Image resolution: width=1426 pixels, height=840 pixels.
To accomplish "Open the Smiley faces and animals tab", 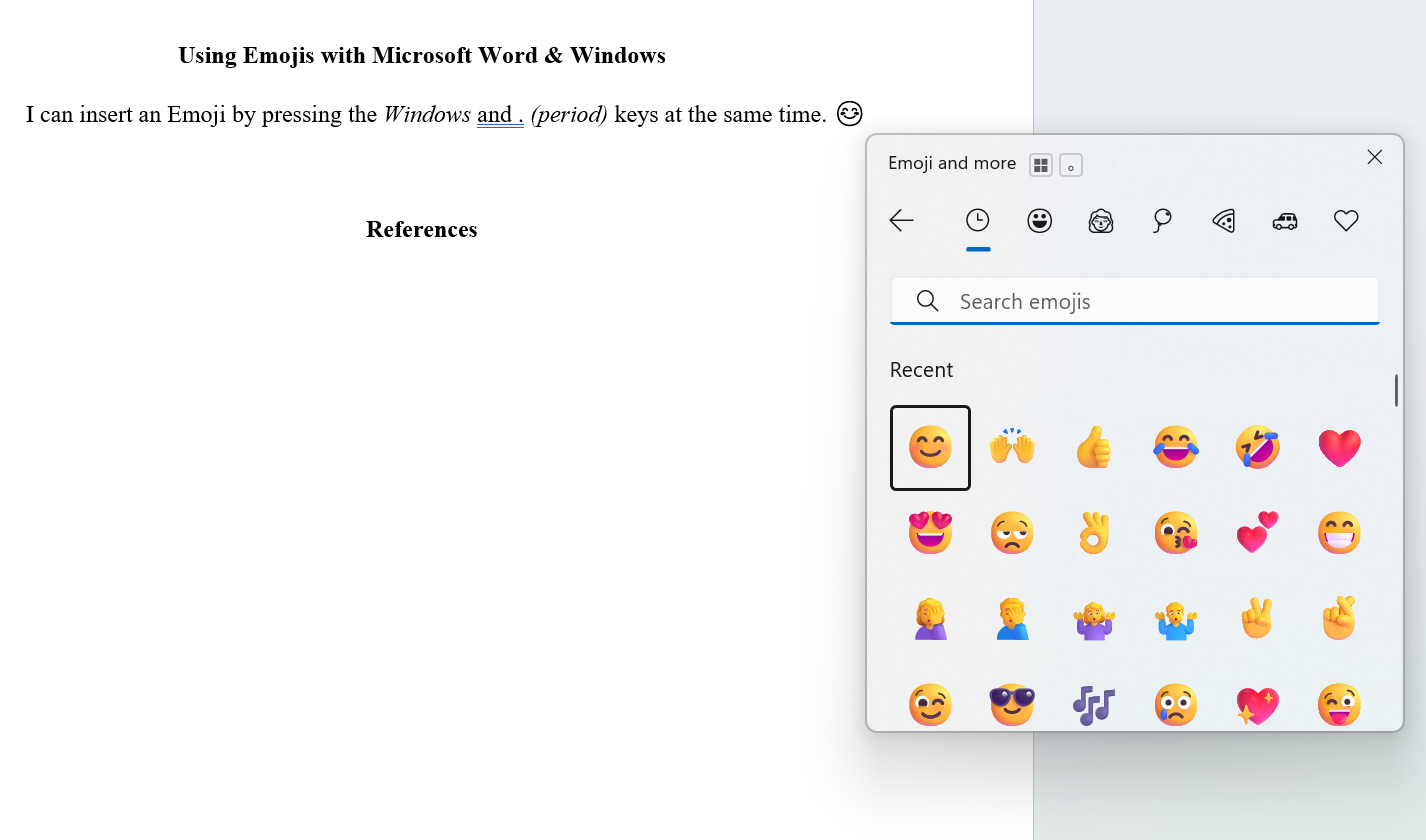I will pyautogui.click(x=1040, y=221).
